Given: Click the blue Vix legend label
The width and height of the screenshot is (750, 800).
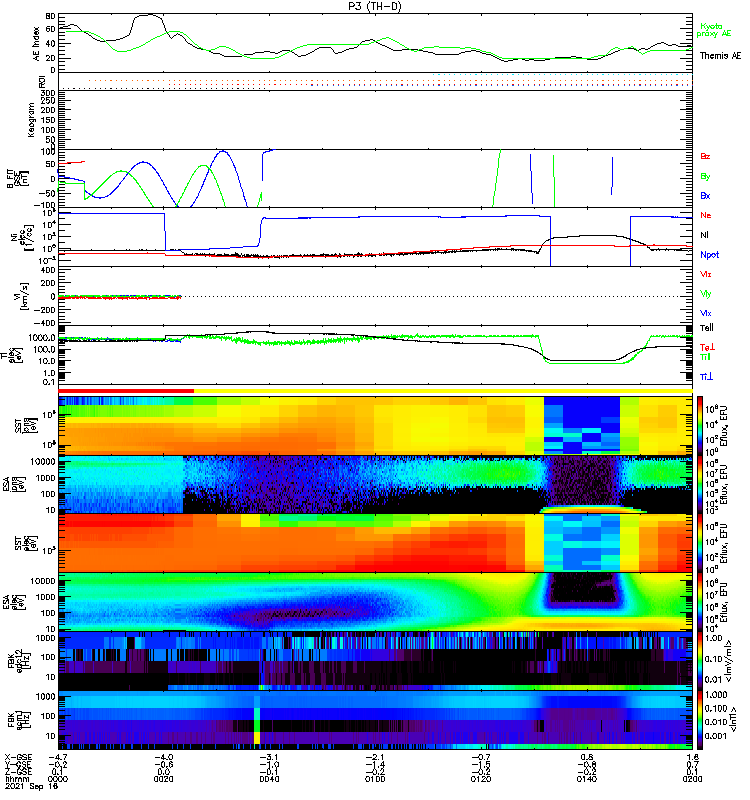Looking at the screenshot, I should [x=706, y=313].
